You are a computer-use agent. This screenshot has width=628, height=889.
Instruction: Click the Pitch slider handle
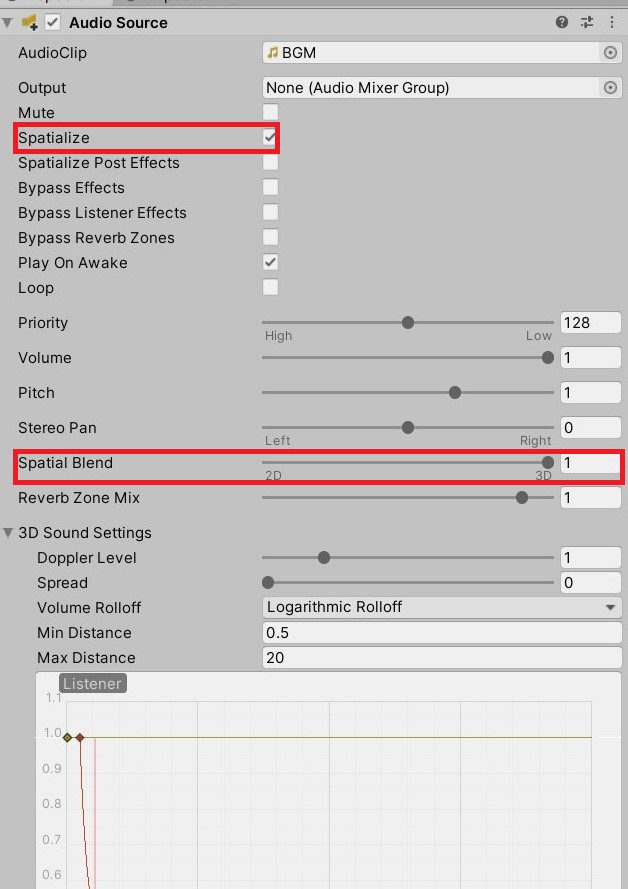coord(455,392)
